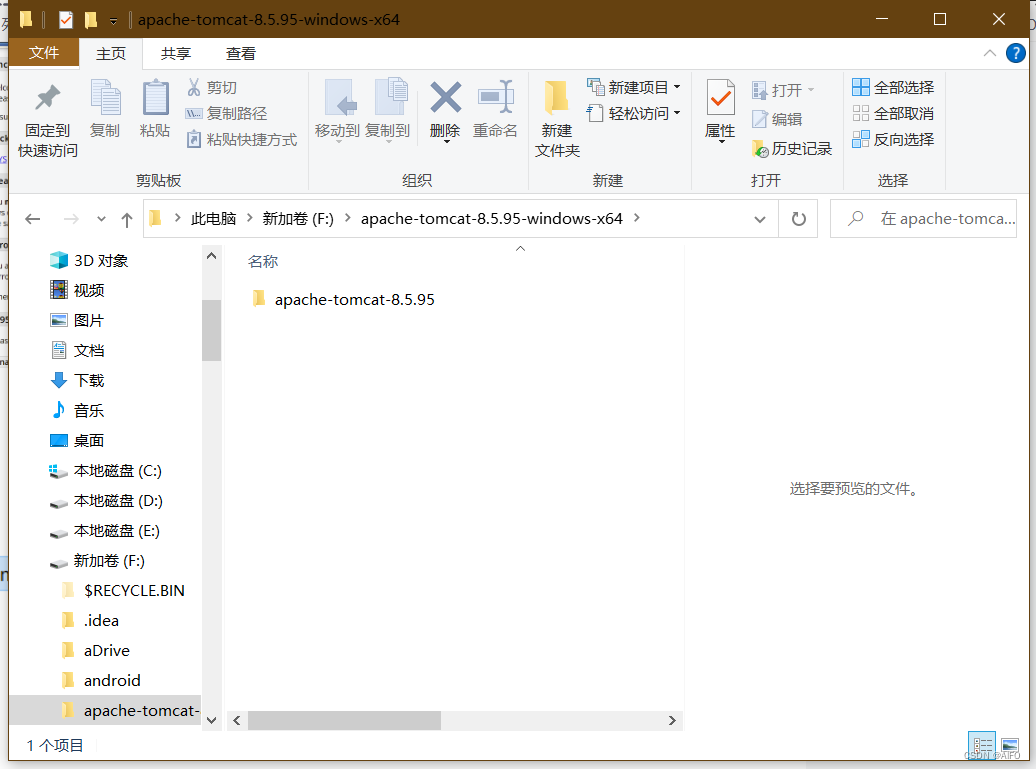This screenshot has height=769, width=1036.
Task: Open 本地磁盘 (E:) drive
Action: click(x=106, y=531)
